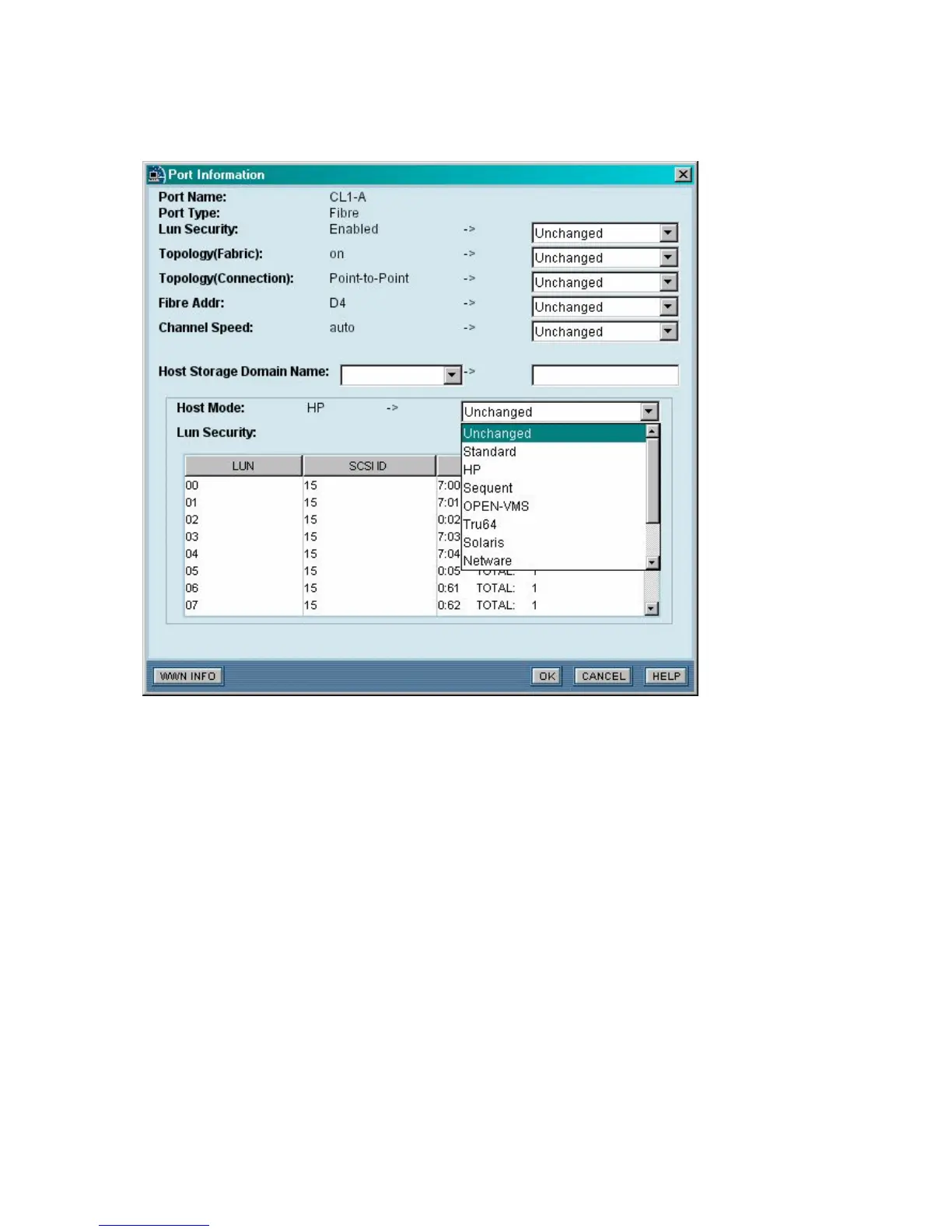This screenshot has width=952, height=1232.
Task: Select Sequent host mode option
Action: point(553,488)
